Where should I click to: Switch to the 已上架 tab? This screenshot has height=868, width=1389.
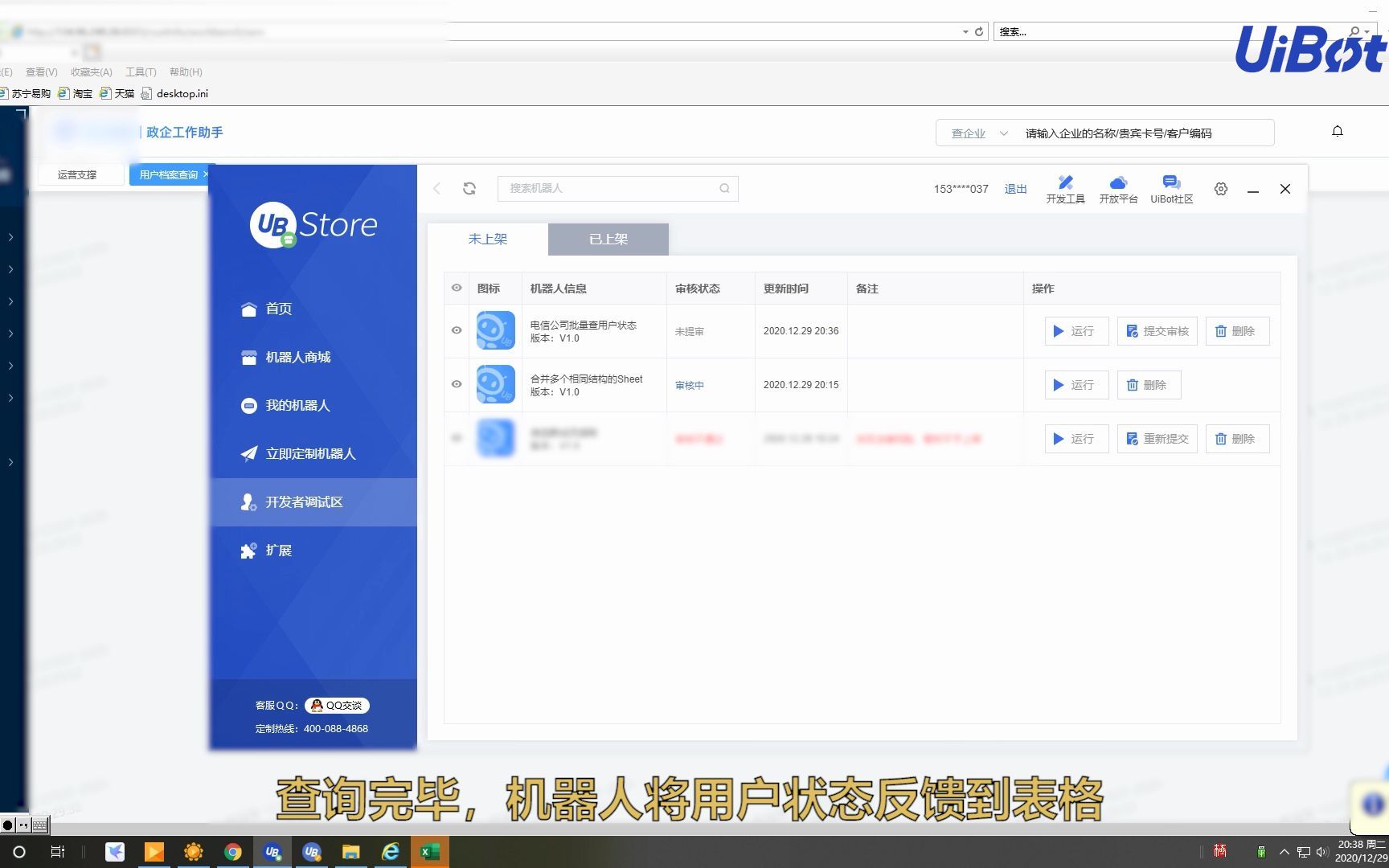608,239
